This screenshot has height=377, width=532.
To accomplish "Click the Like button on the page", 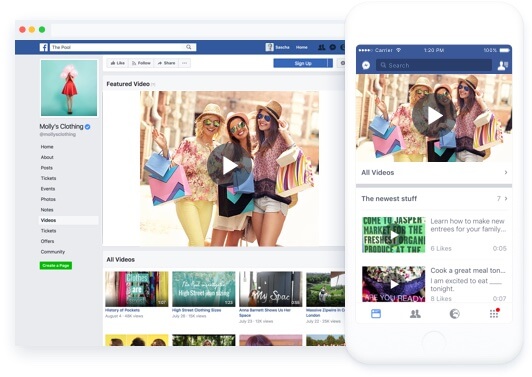I will pyautogui.click(x=118, y=63).
